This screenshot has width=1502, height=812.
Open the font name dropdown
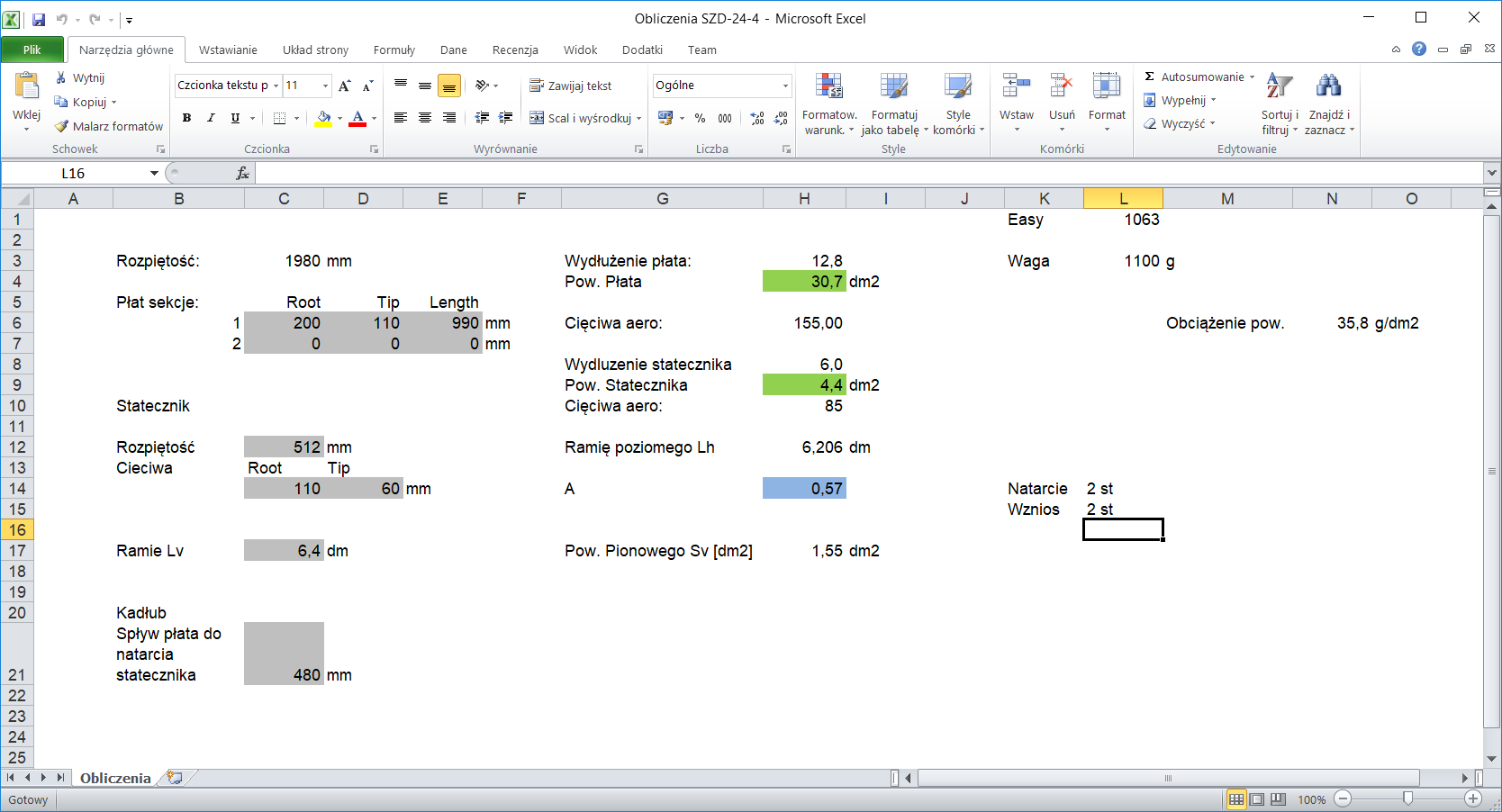pos(276,86)
